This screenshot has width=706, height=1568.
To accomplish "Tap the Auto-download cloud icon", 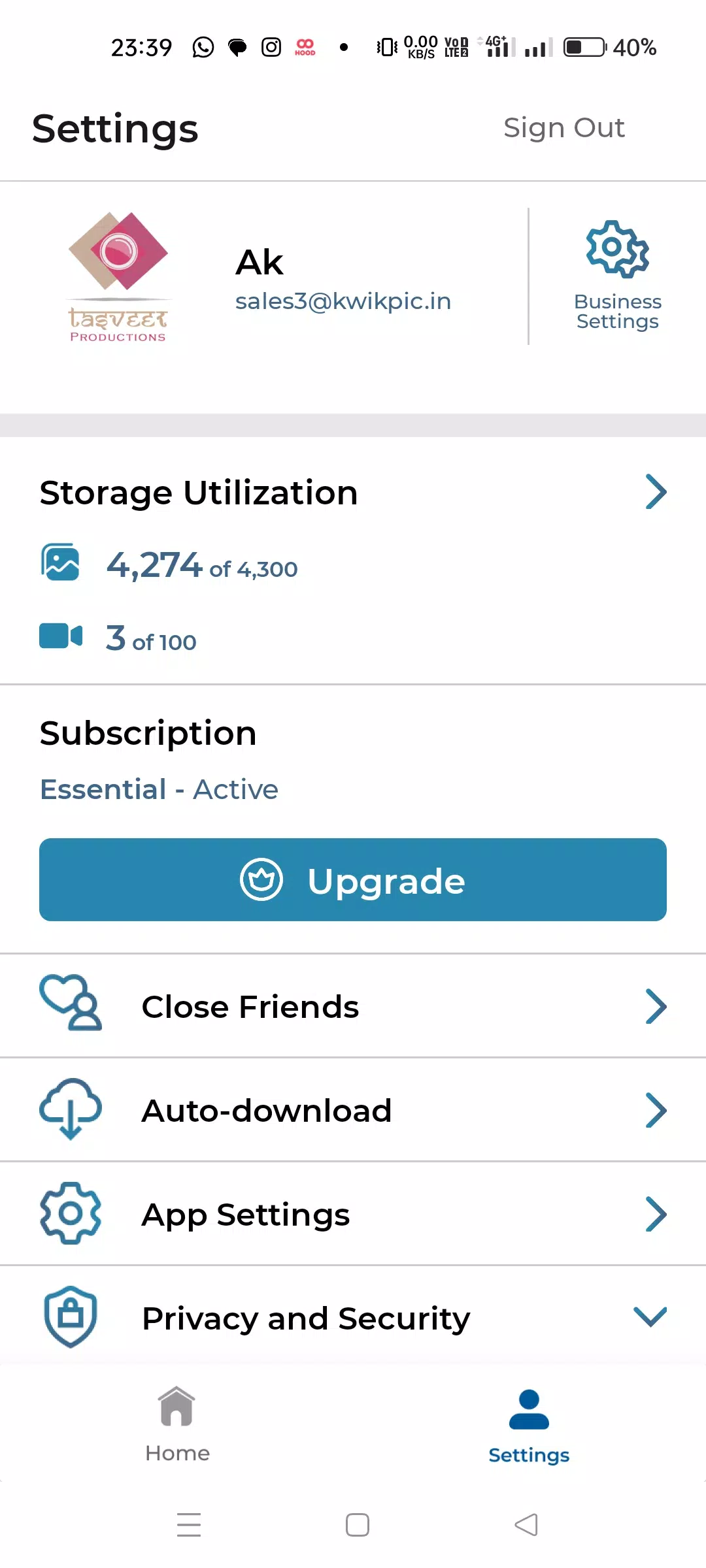I will pos(71,1108).
